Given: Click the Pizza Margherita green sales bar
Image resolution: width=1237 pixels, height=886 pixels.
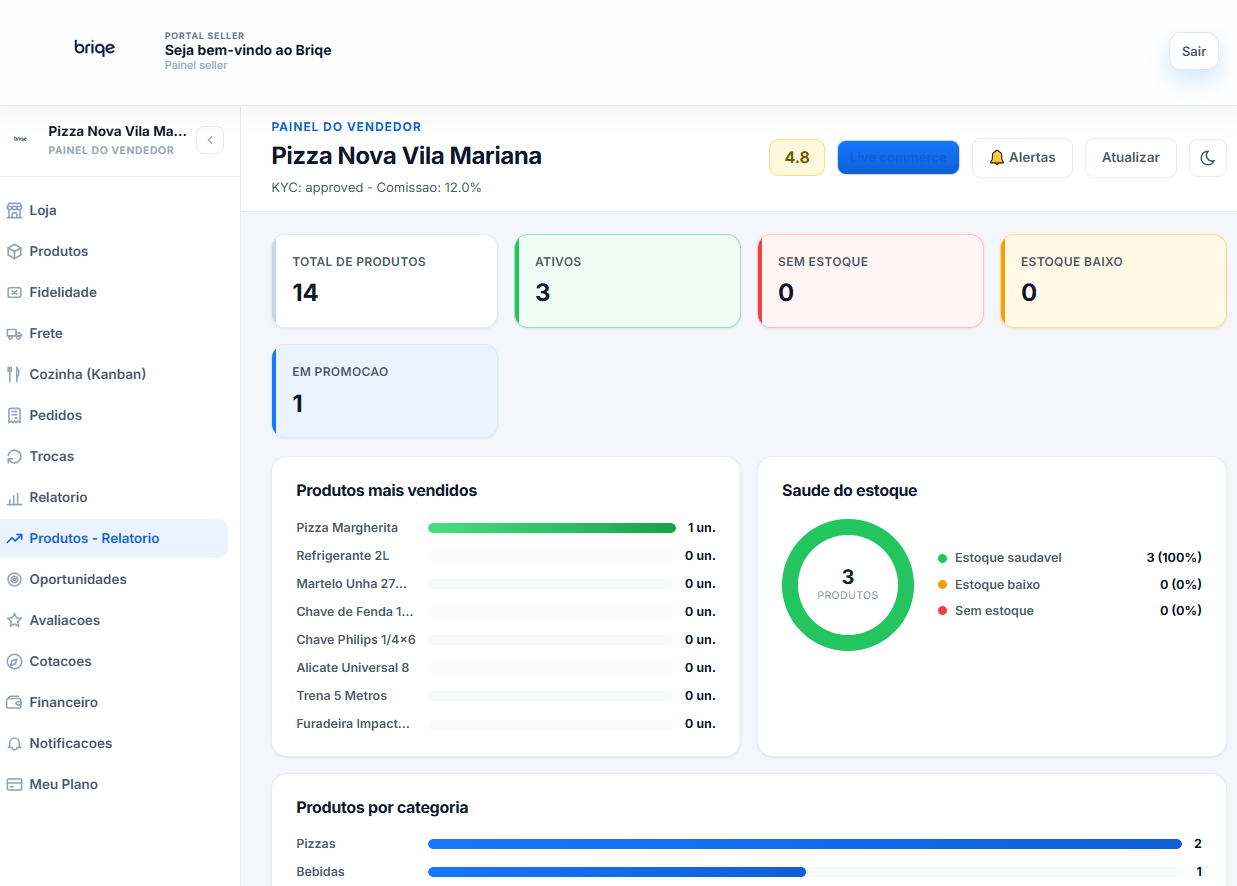Looking at the screenshot, I should tap(552, 528).
